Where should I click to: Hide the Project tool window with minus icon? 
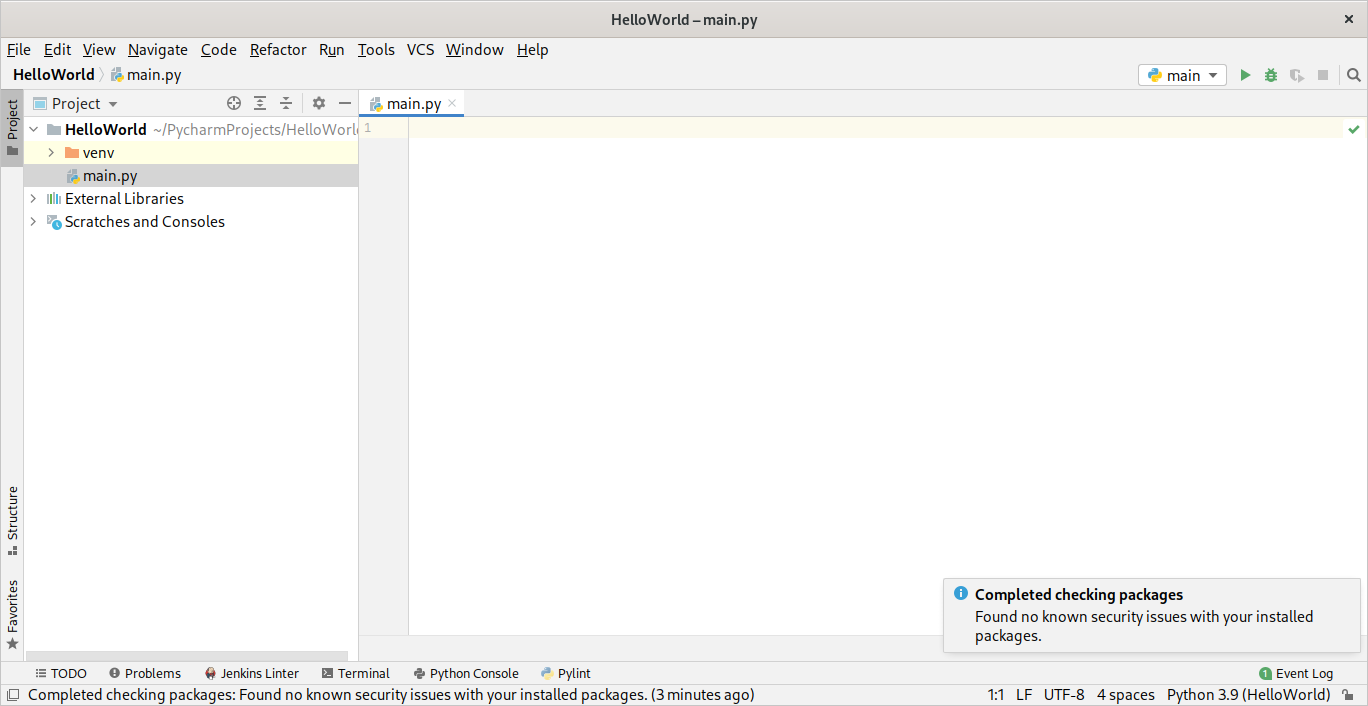344,103
